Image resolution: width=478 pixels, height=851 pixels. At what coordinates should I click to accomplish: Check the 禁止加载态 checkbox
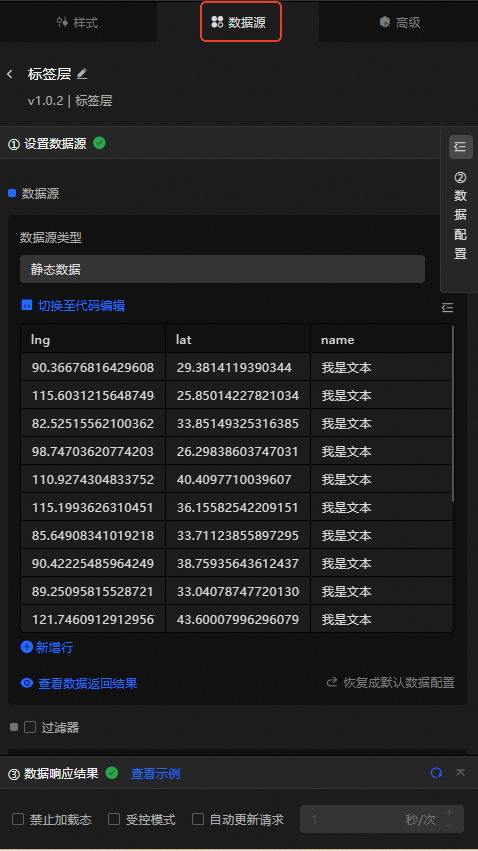(18, 819)
